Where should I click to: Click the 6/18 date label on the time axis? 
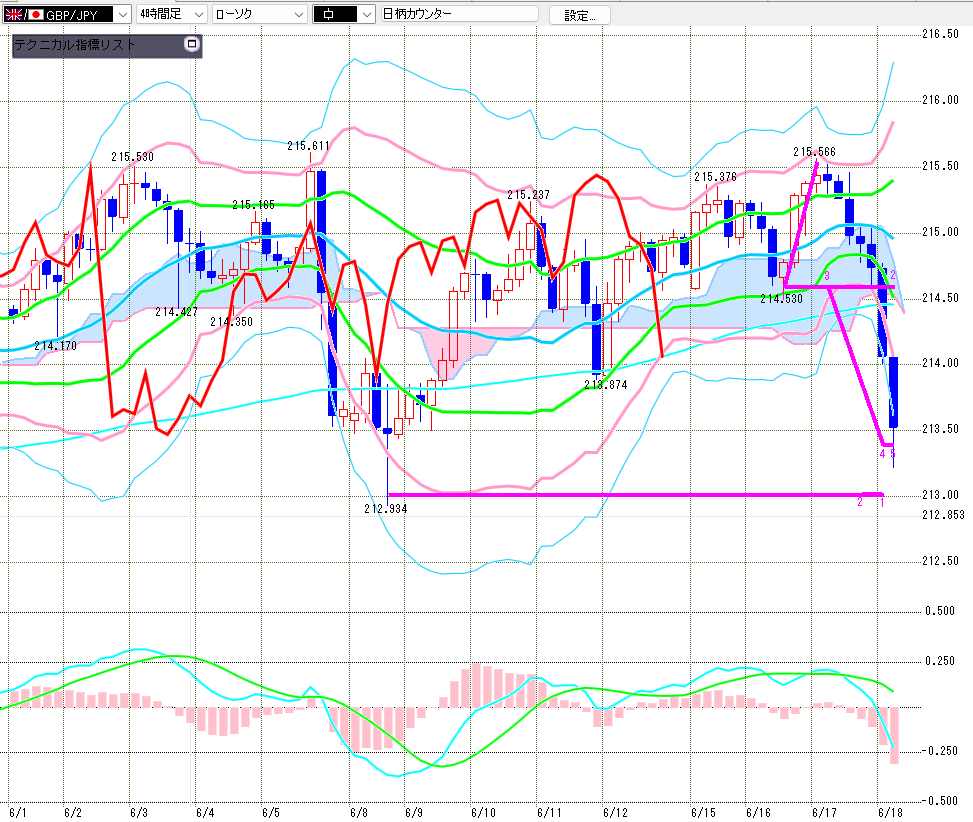pyautogui.click(x=890, y=813)
